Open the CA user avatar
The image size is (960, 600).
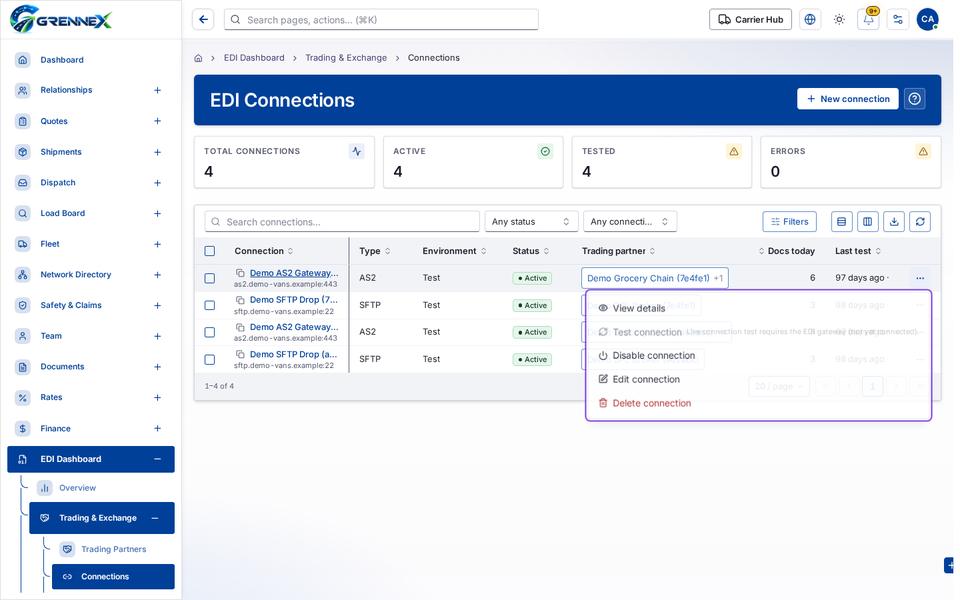(928, 20)
